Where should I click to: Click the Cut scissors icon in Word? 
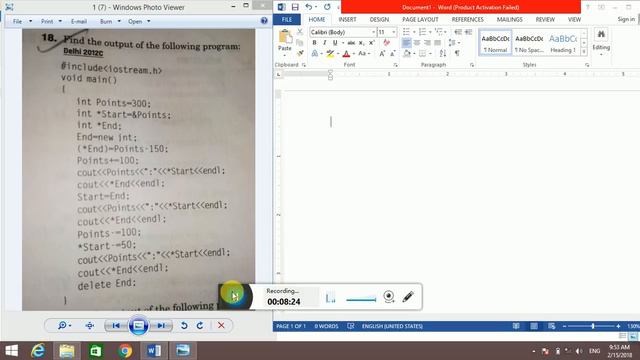click(300, 32)
